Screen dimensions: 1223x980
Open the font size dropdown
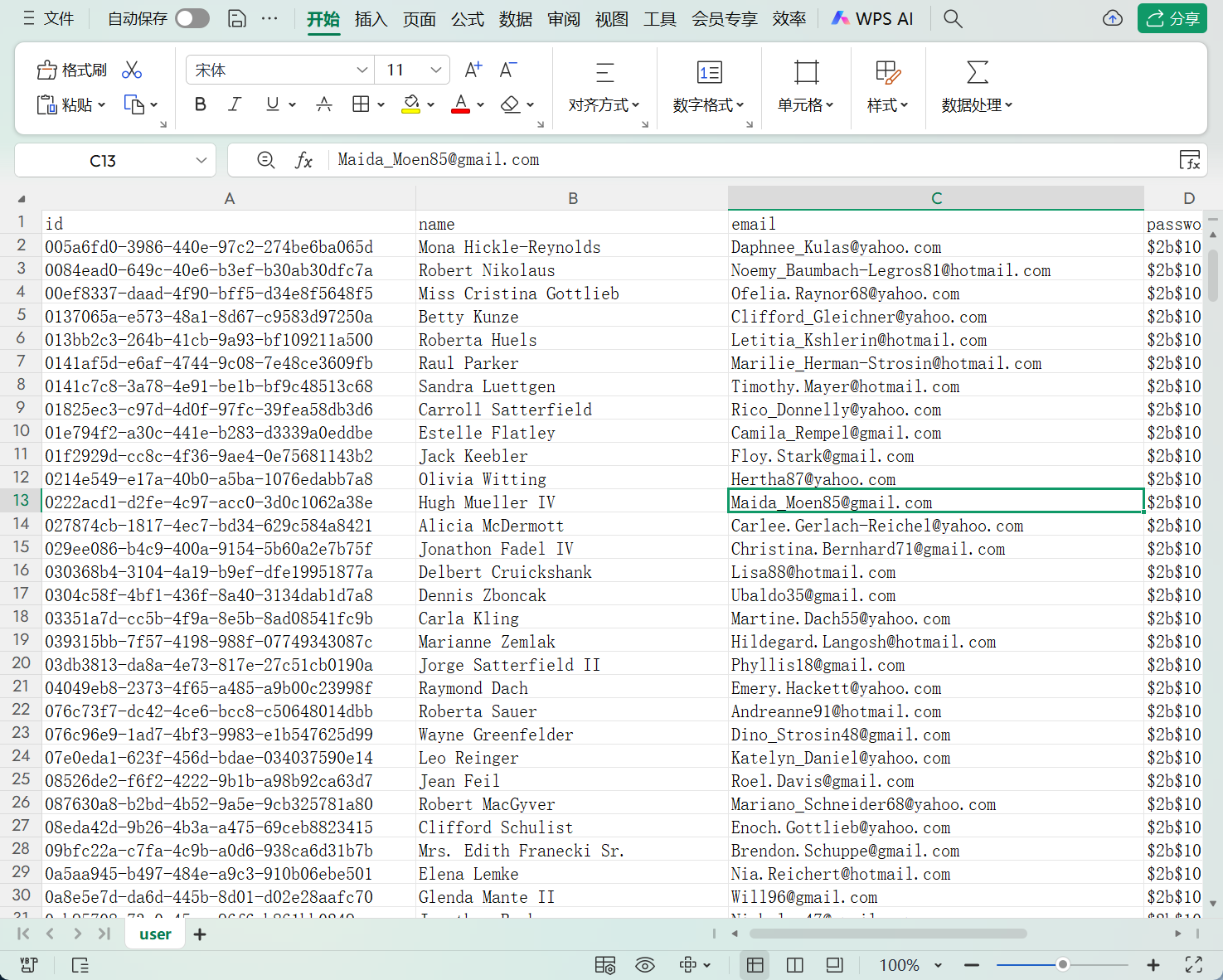coord(435,70)
